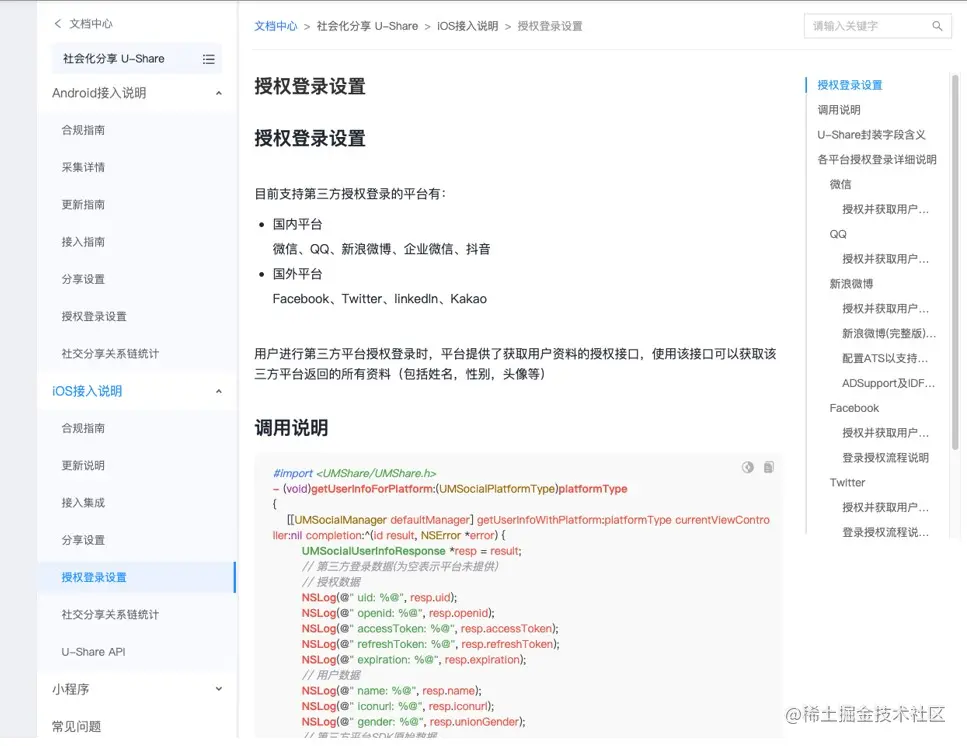The image size is (967, 746).
Task: Open 采集详情 in sidebar
Action: [83, 167]
